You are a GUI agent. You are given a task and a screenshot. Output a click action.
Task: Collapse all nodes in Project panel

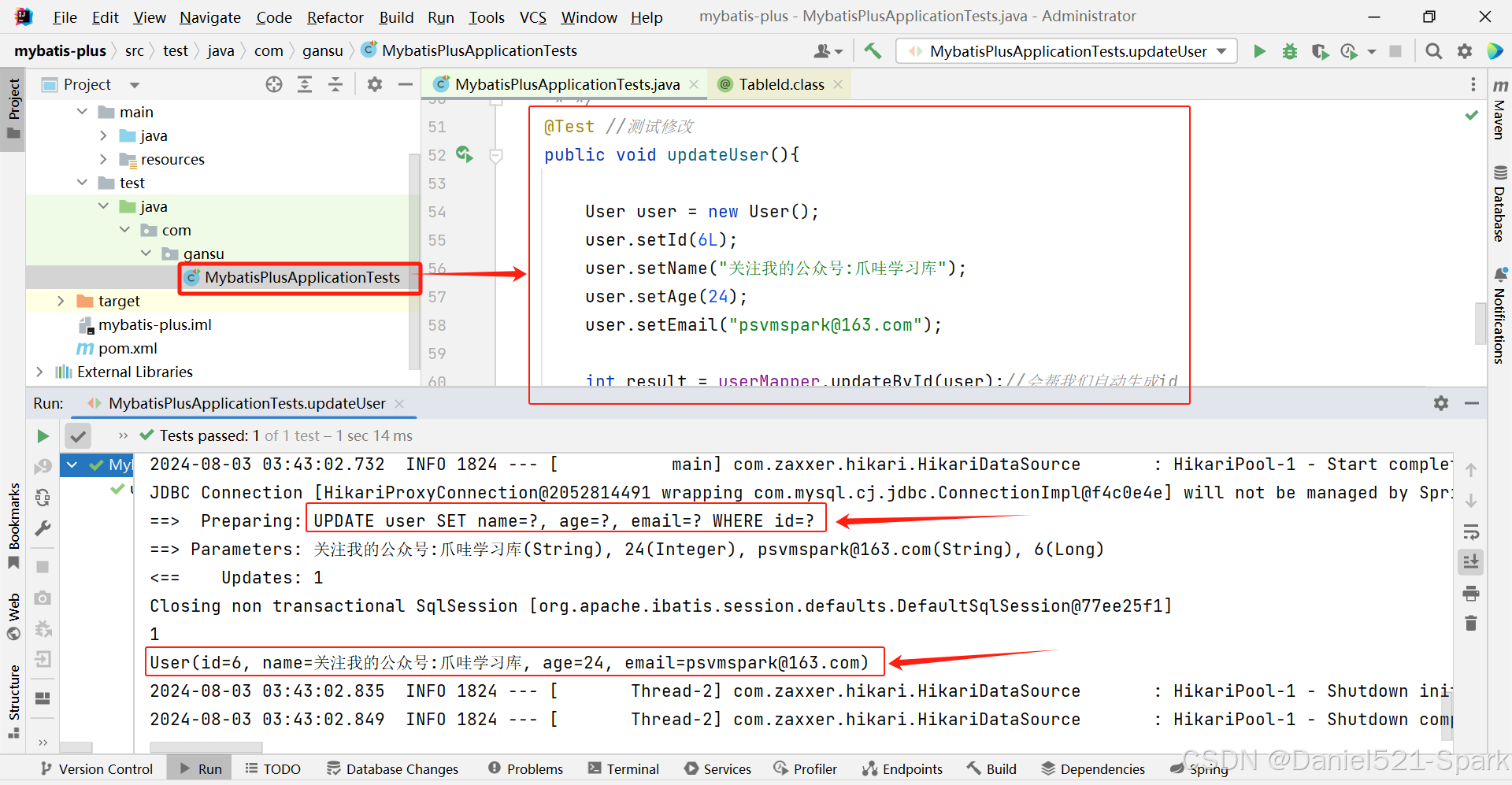[335, 84]
